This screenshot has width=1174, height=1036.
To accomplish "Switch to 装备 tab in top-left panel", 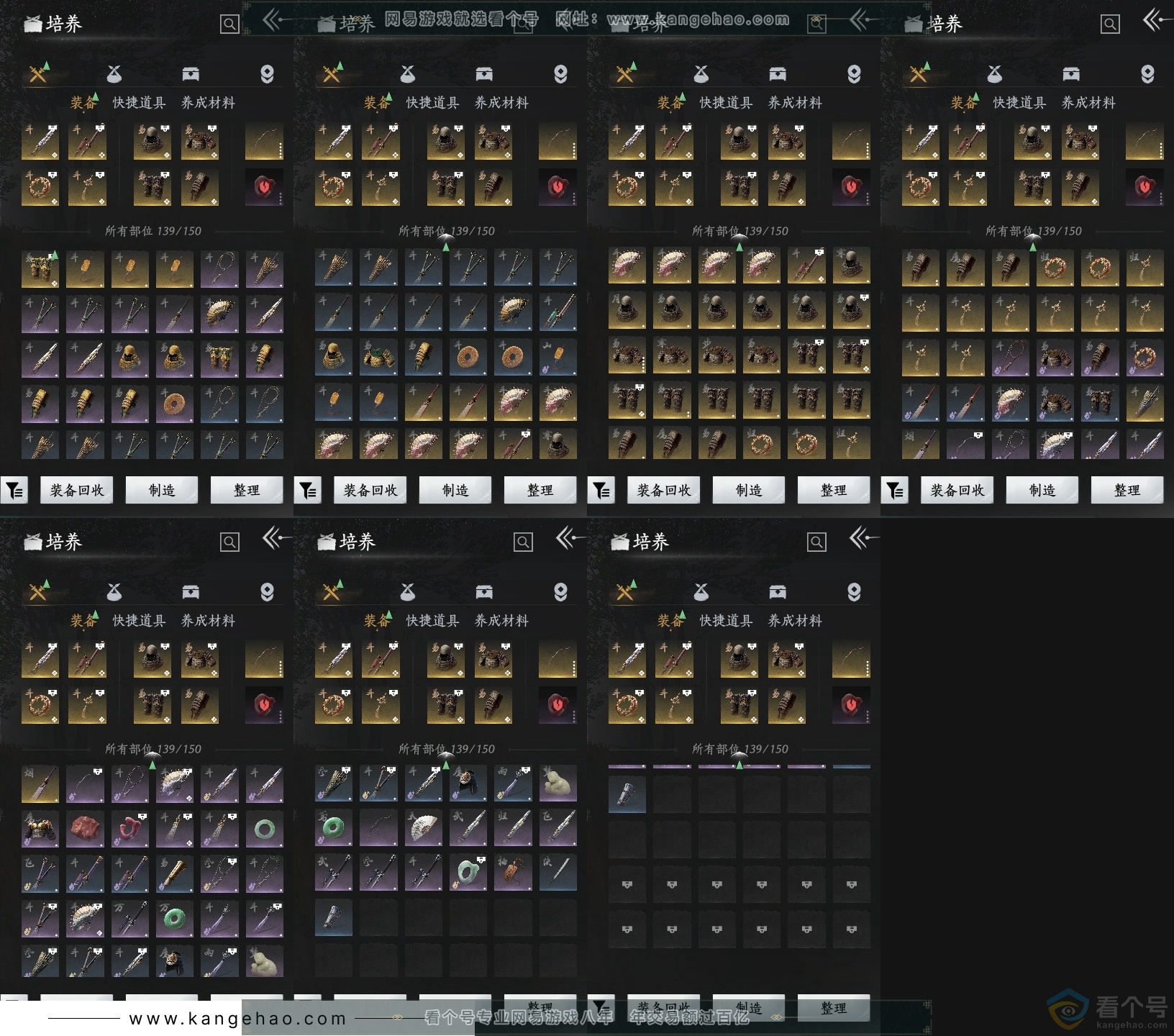I will tap(83, 103).
